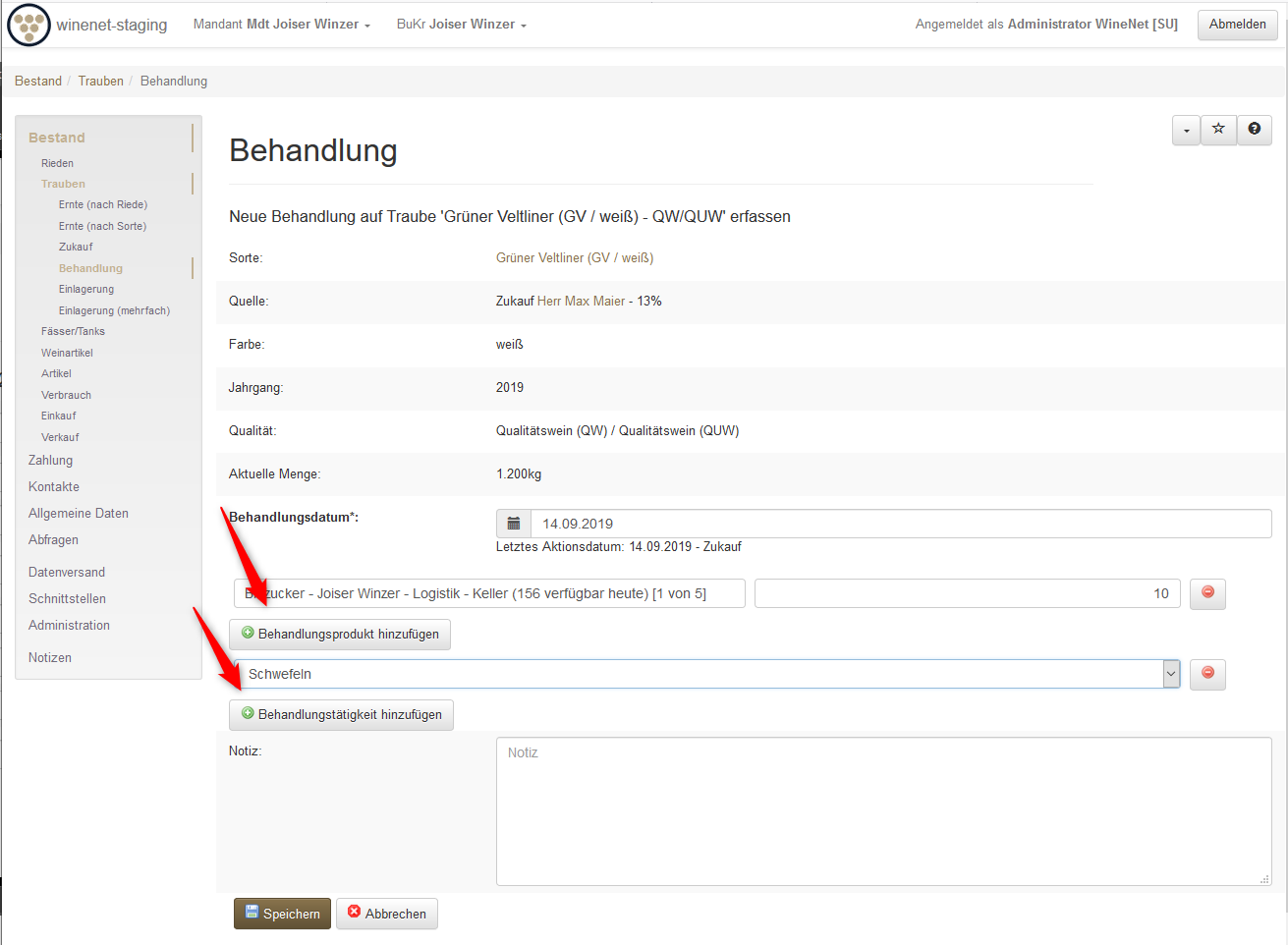Click the star favorite icon

tap(1218, 130)
